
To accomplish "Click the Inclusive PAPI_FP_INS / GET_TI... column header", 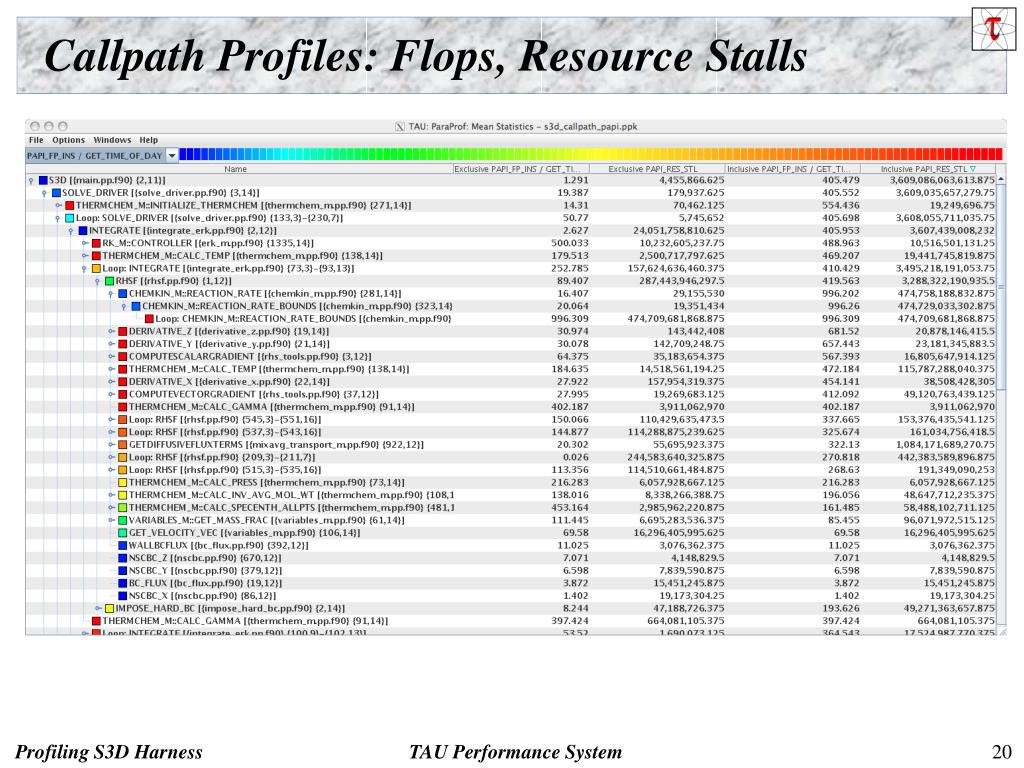I will click(793, 169).
